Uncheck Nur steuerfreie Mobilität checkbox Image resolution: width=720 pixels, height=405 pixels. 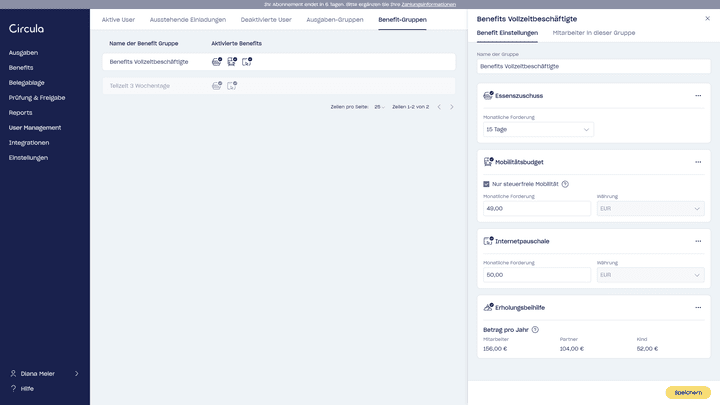[486, 184]
